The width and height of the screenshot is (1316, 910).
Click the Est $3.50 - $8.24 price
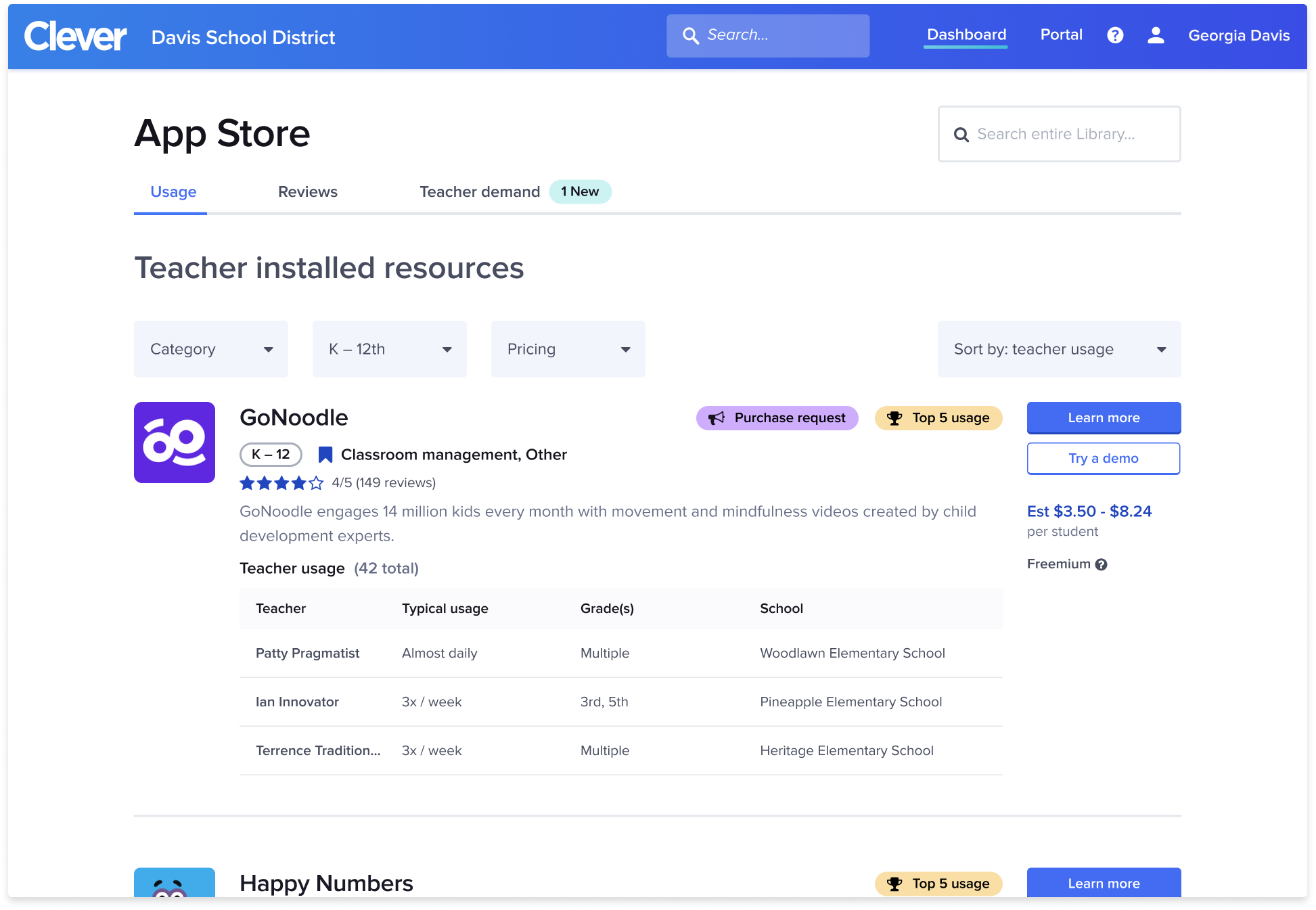click(x=1089, y=511)
